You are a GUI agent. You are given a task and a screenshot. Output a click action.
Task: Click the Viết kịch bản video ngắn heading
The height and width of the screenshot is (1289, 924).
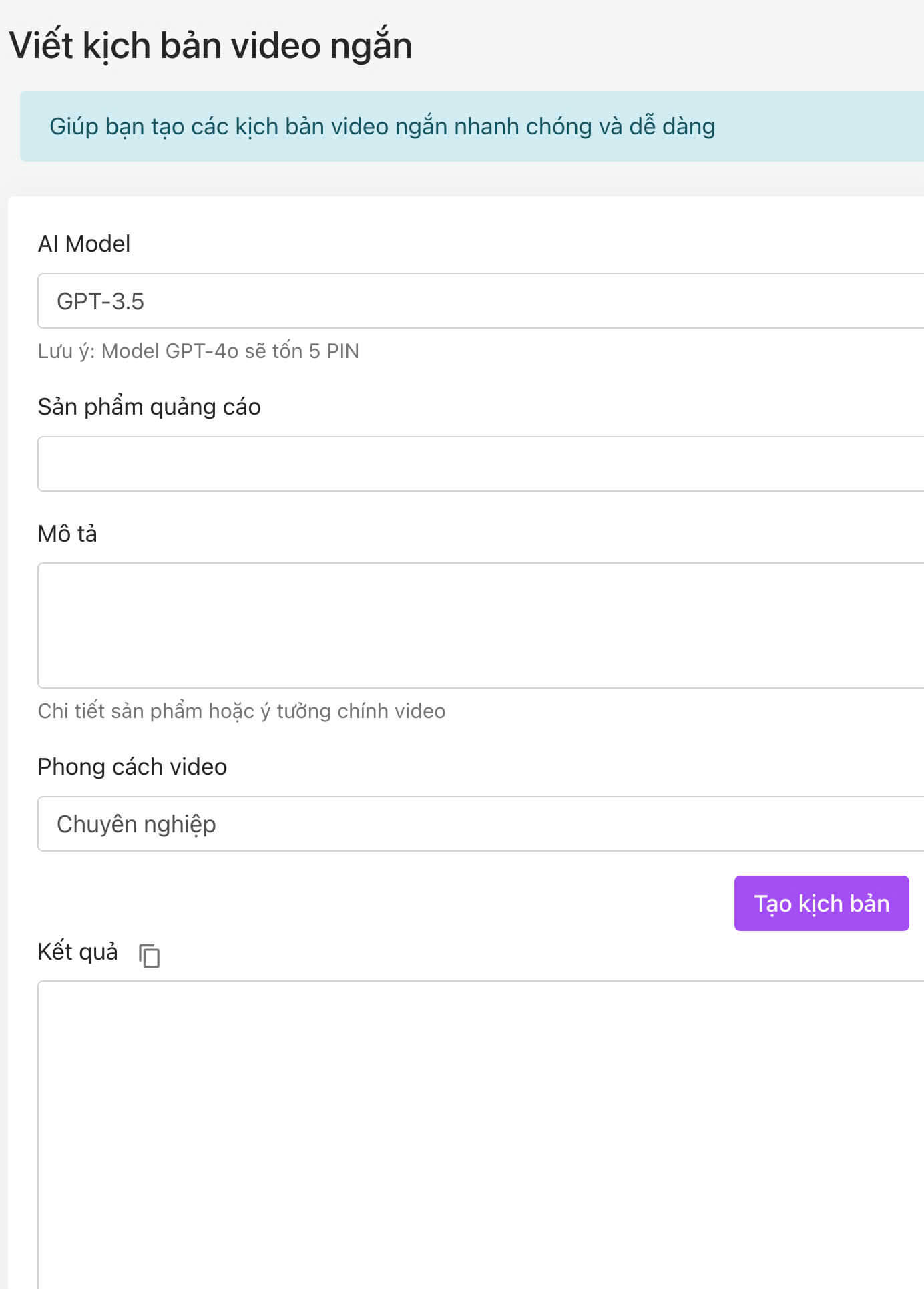pos(211,46)
